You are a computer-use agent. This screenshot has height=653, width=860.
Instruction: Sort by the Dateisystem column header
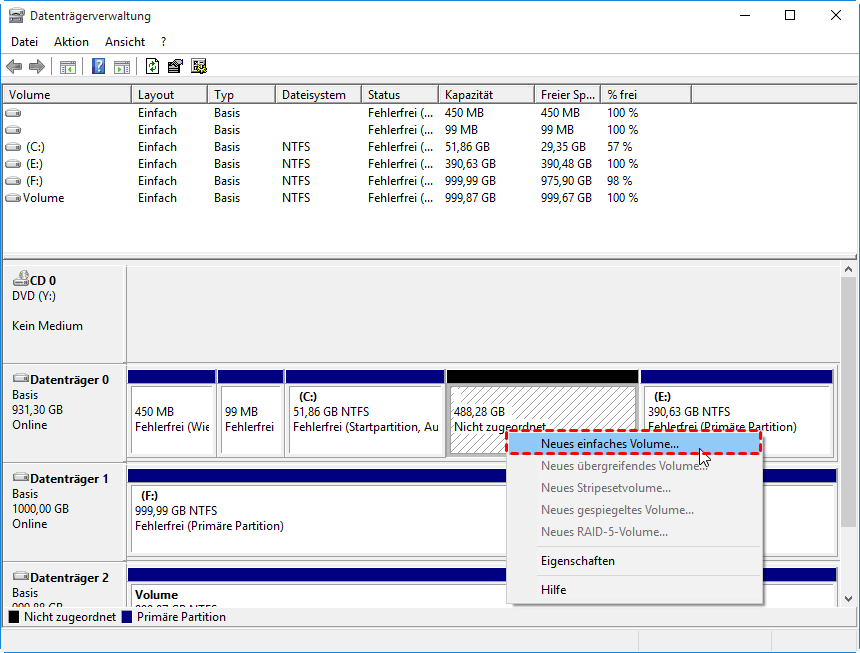point(319,95)
